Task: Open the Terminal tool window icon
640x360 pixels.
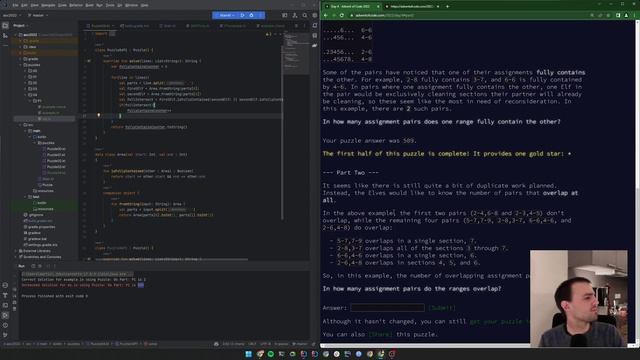Action: pyautogui.click(x=5, y=305)
